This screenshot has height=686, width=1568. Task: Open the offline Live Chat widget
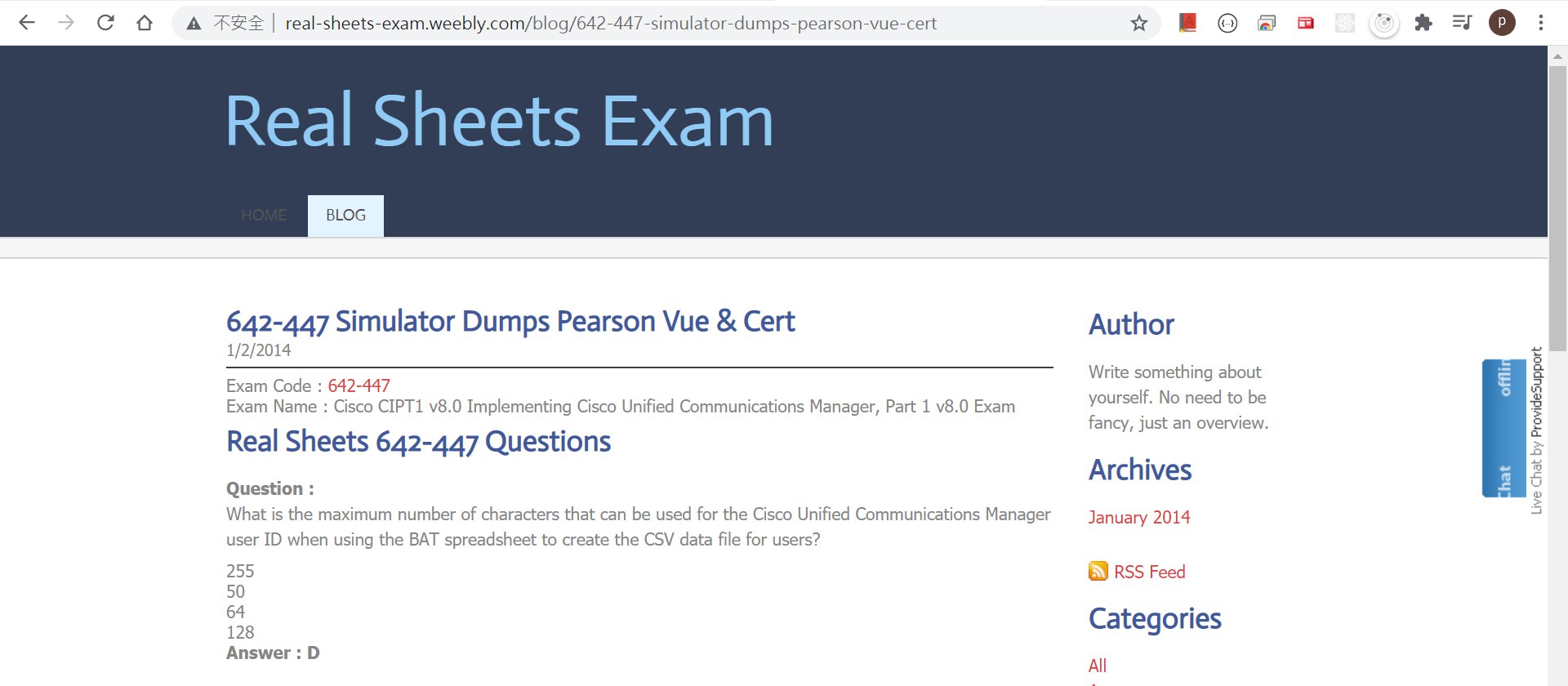pos(1503,428)
